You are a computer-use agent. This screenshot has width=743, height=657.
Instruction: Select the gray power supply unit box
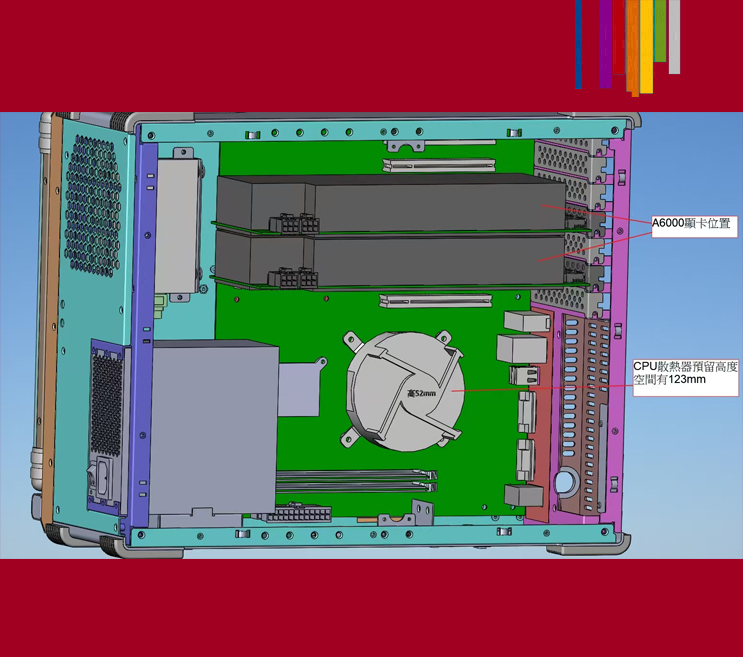(x=213, y=425)
